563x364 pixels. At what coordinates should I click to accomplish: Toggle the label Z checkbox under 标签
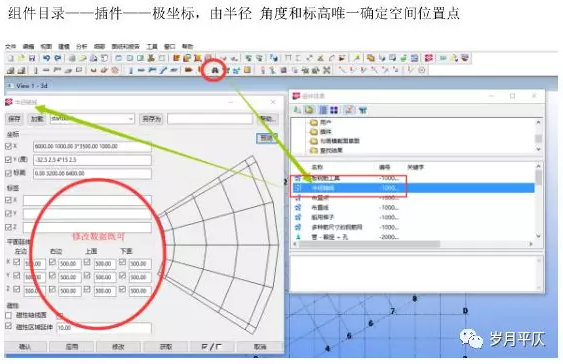[x=9, y=227]
